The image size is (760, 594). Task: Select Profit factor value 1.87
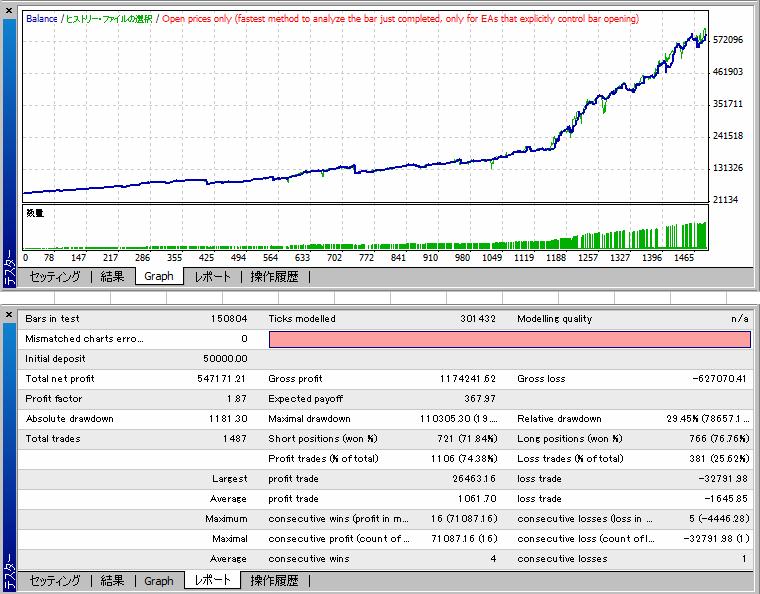[237, 399]
